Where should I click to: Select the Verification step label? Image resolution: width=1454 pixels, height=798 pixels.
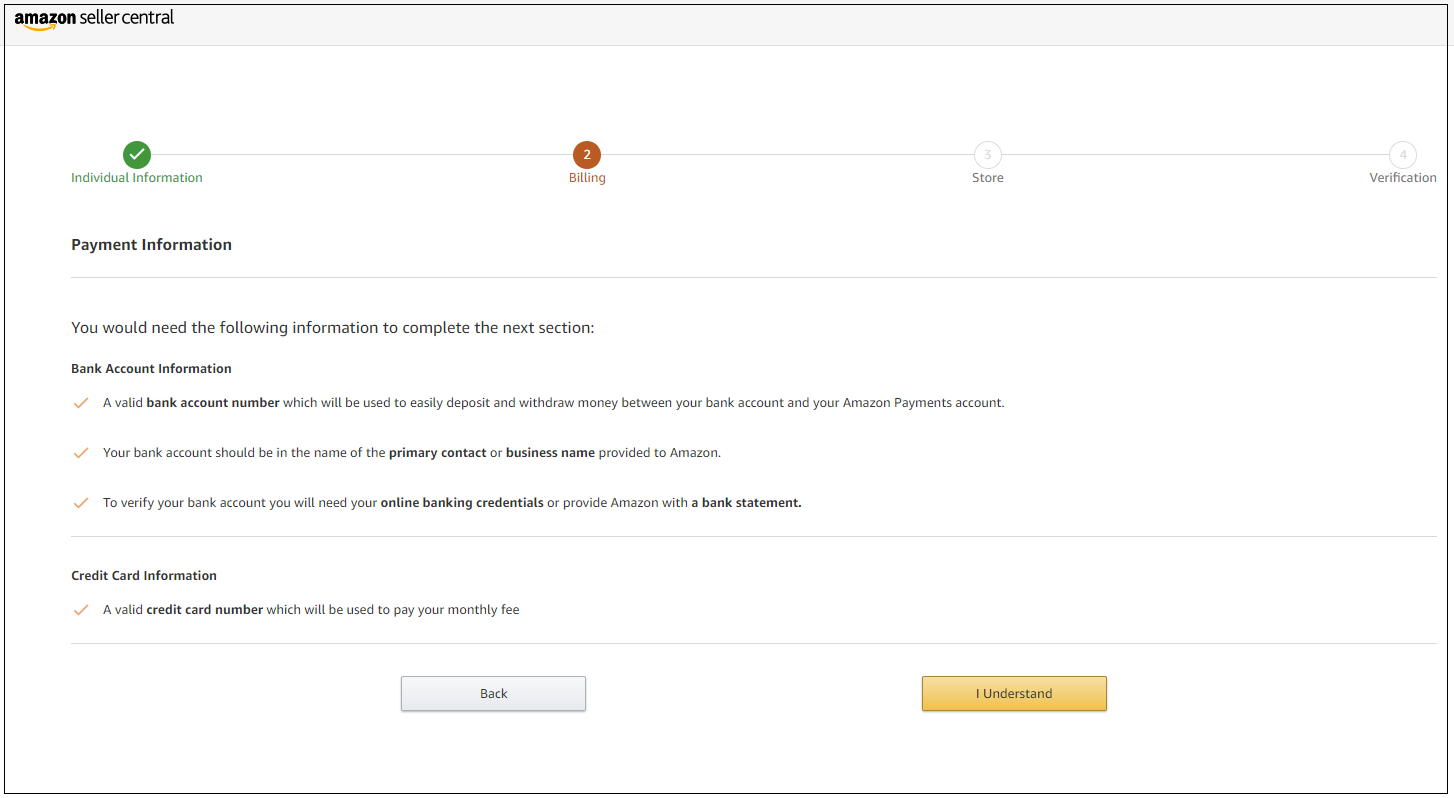tap(1403, 178)
